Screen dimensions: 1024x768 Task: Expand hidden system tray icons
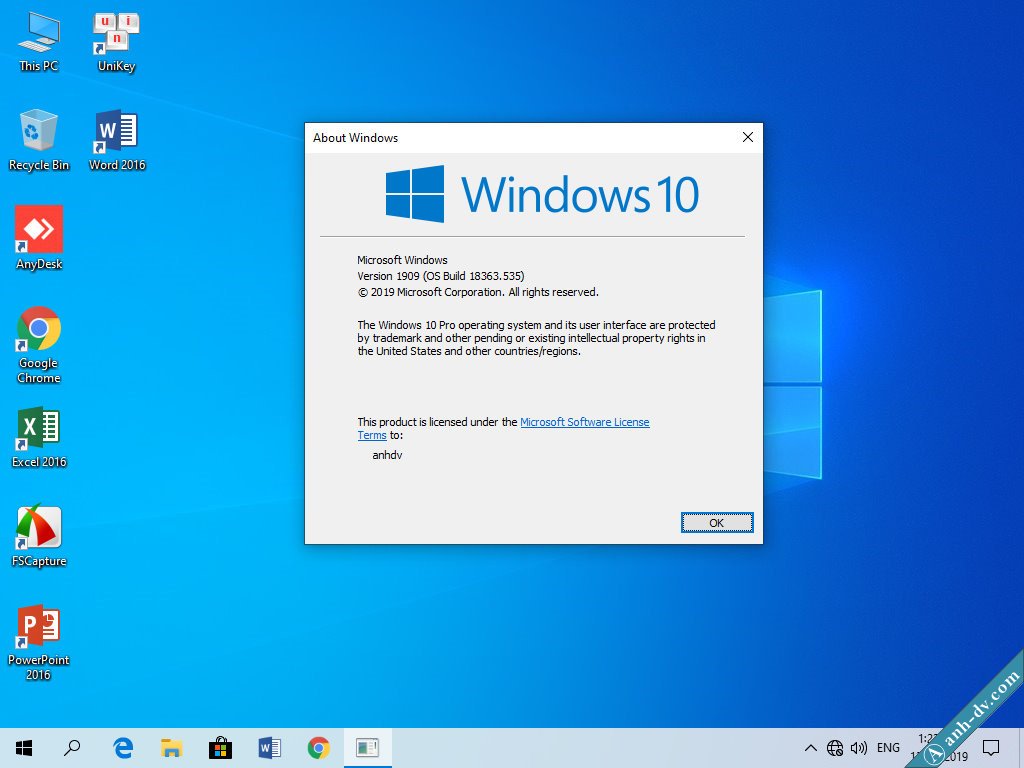(x=810, y=747)
